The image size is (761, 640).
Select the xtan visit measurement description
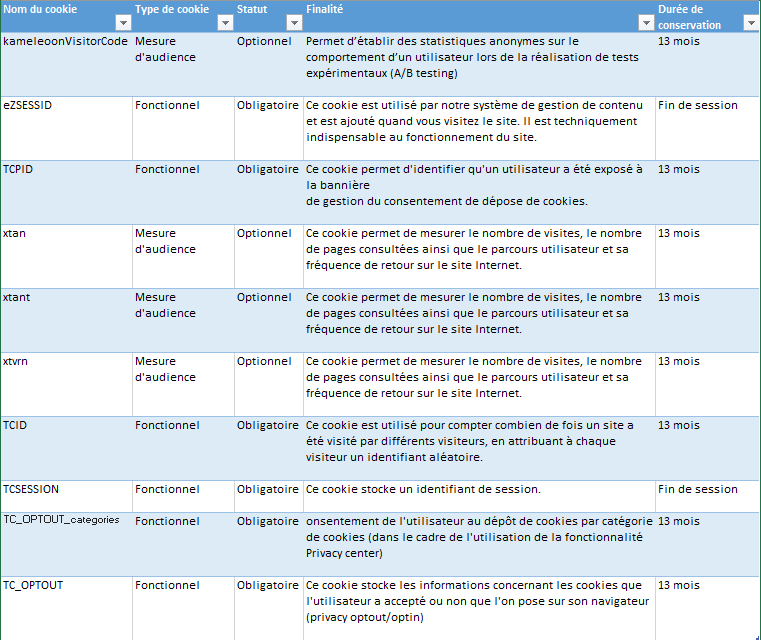[480, 256]
